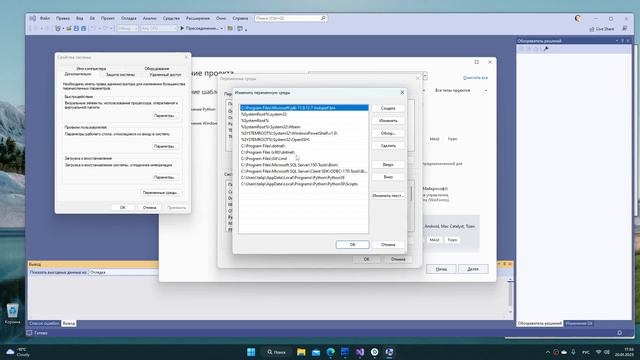Select the Защита системы tab

(120, 75)
